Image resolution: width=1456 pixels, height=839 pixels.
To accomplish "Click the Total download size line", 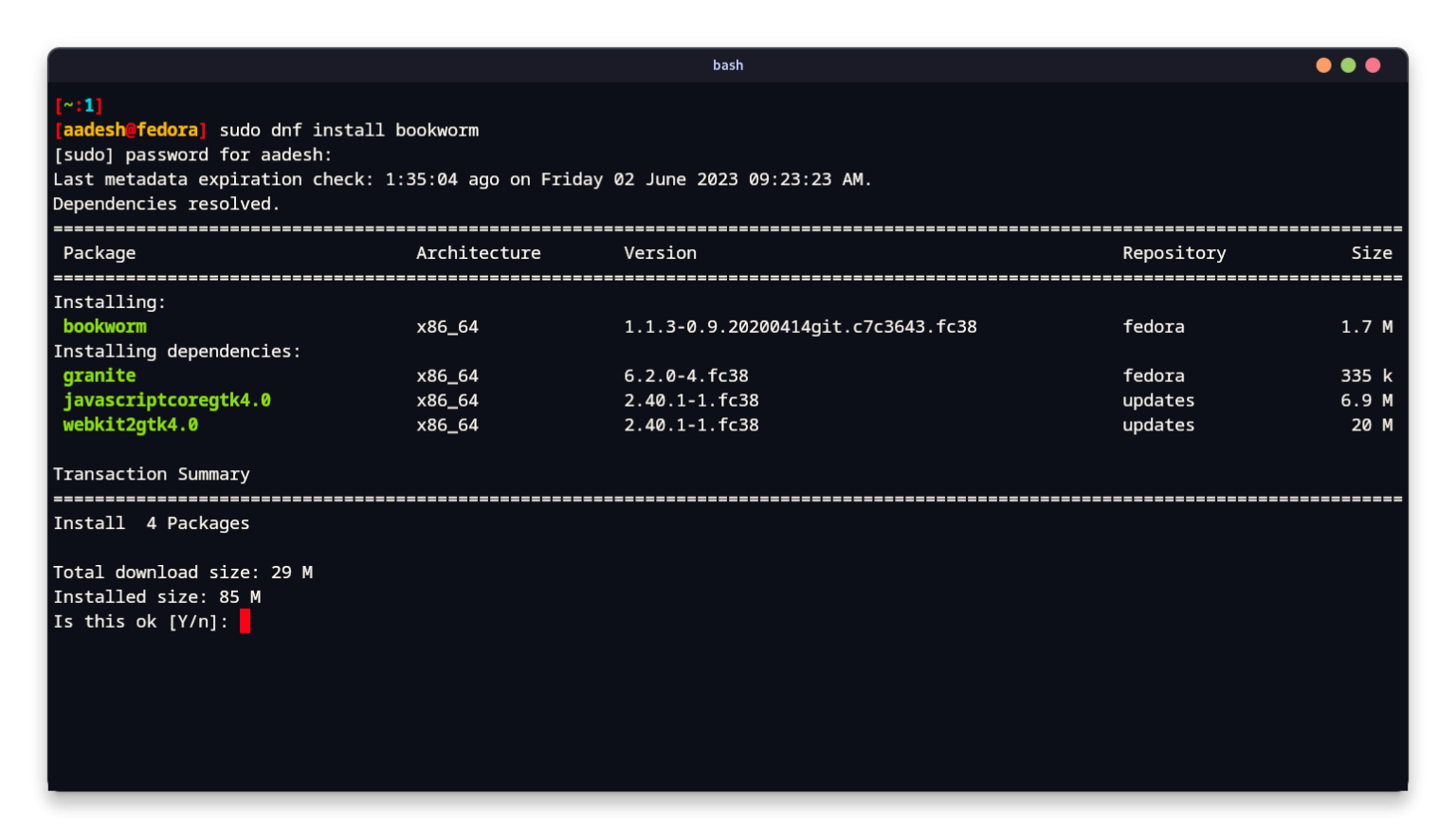I will [183, 572].
